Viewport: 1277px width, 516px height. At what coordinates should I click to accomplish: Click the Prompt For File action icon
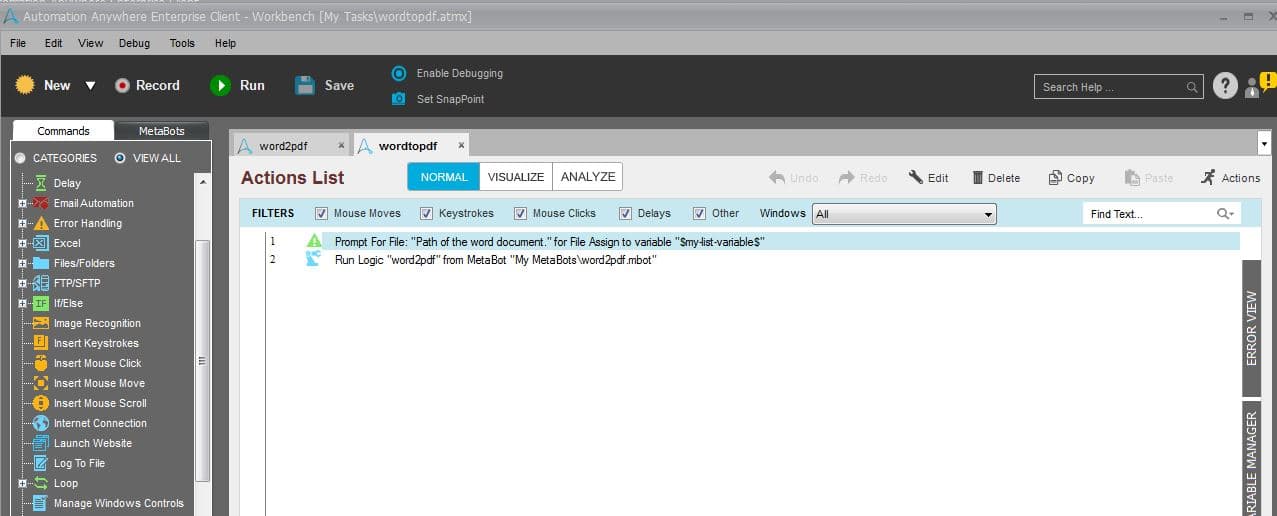click(314, 241)
